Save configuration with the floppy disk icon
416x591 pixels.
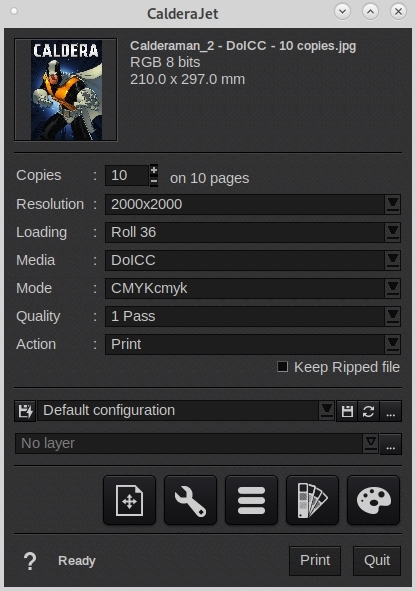pos(347,411)
